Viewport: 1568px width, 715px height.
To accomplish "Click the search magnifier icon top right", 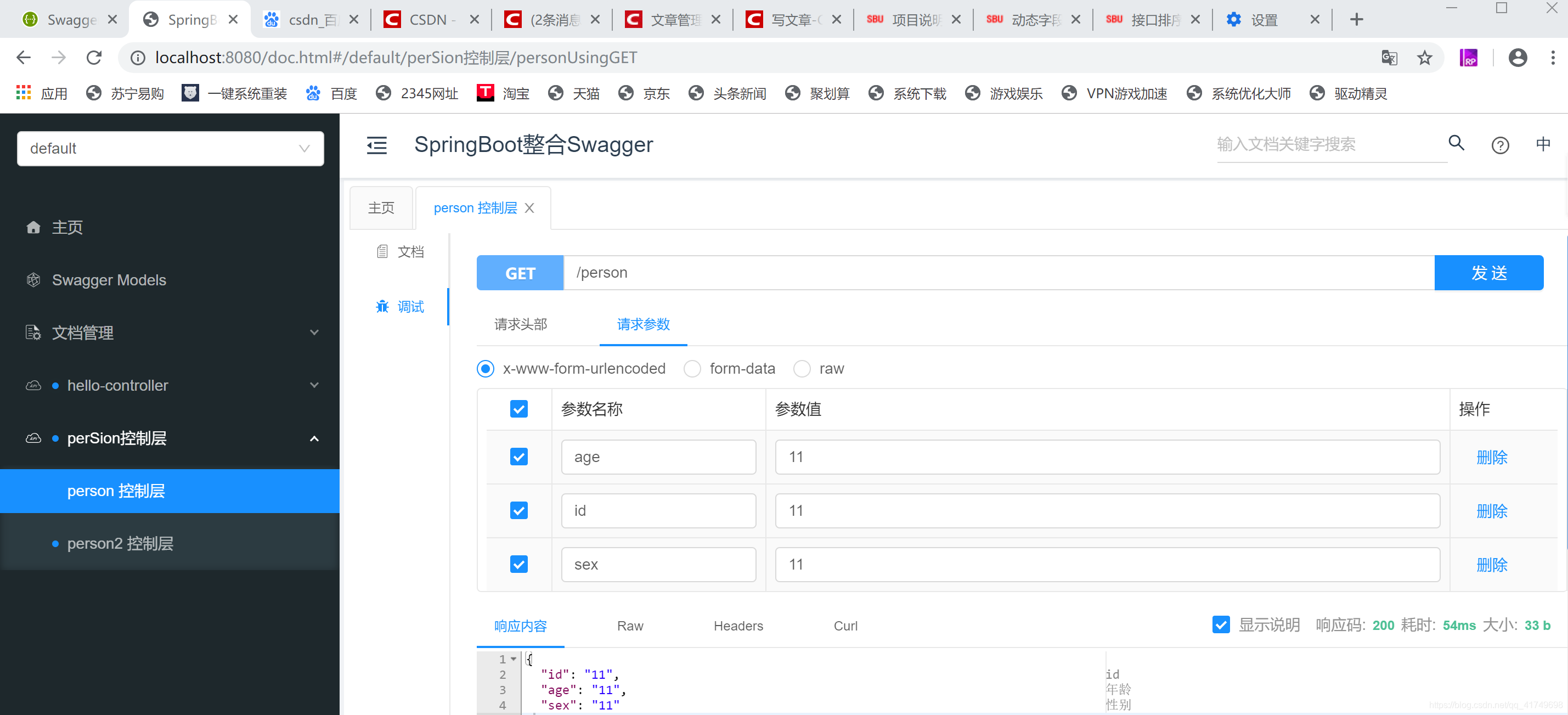I will pyautogui.click(x=1456, y=144).
